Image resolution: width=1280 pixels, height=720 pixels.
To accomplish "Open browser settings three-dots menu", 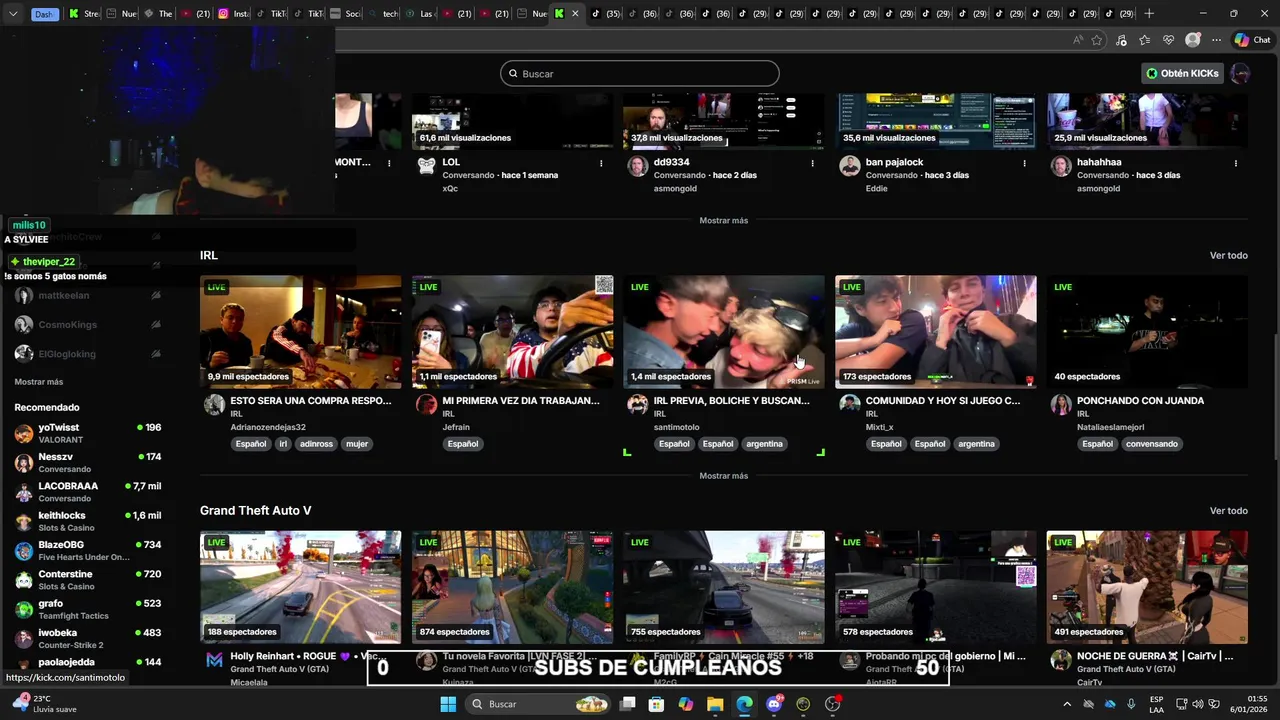I will (1216, 40).
